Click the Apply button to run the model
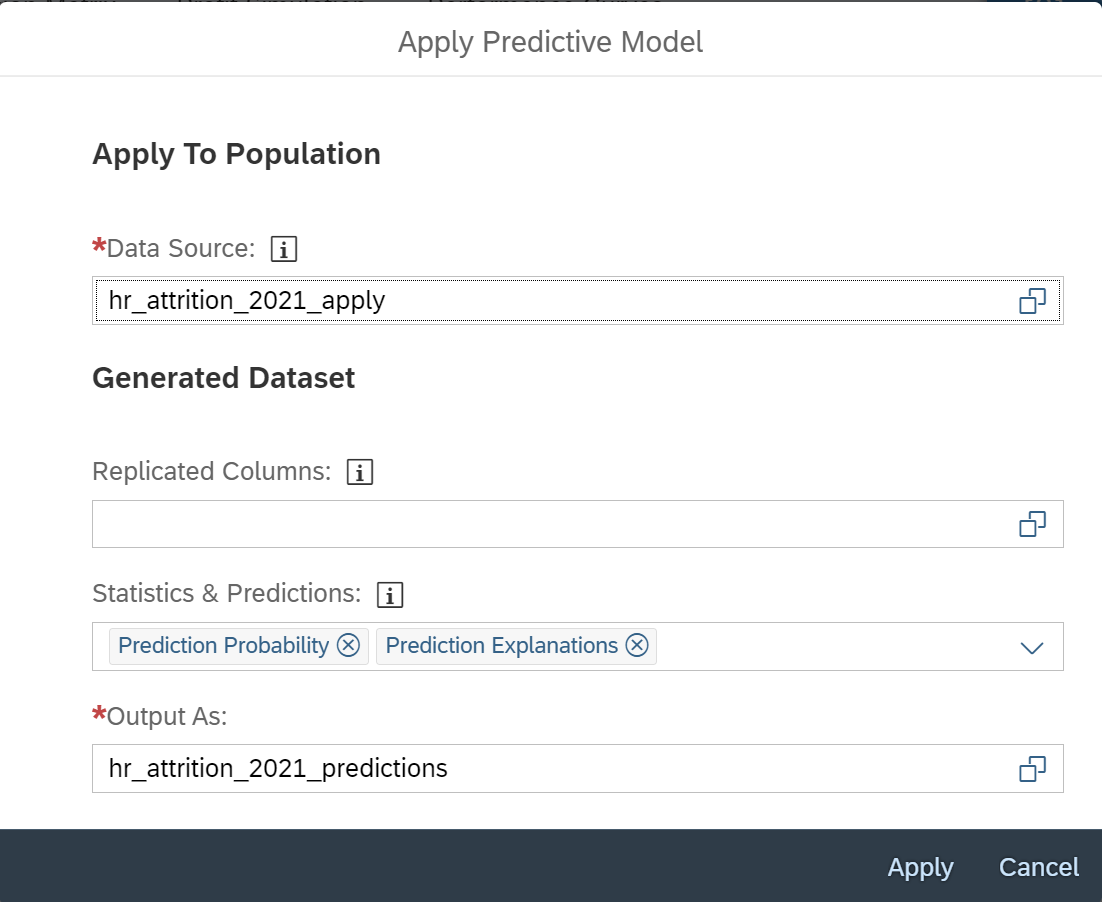The width and height of the screenshot is (1102, 902). pyautogui.click(x=919, y=867)
